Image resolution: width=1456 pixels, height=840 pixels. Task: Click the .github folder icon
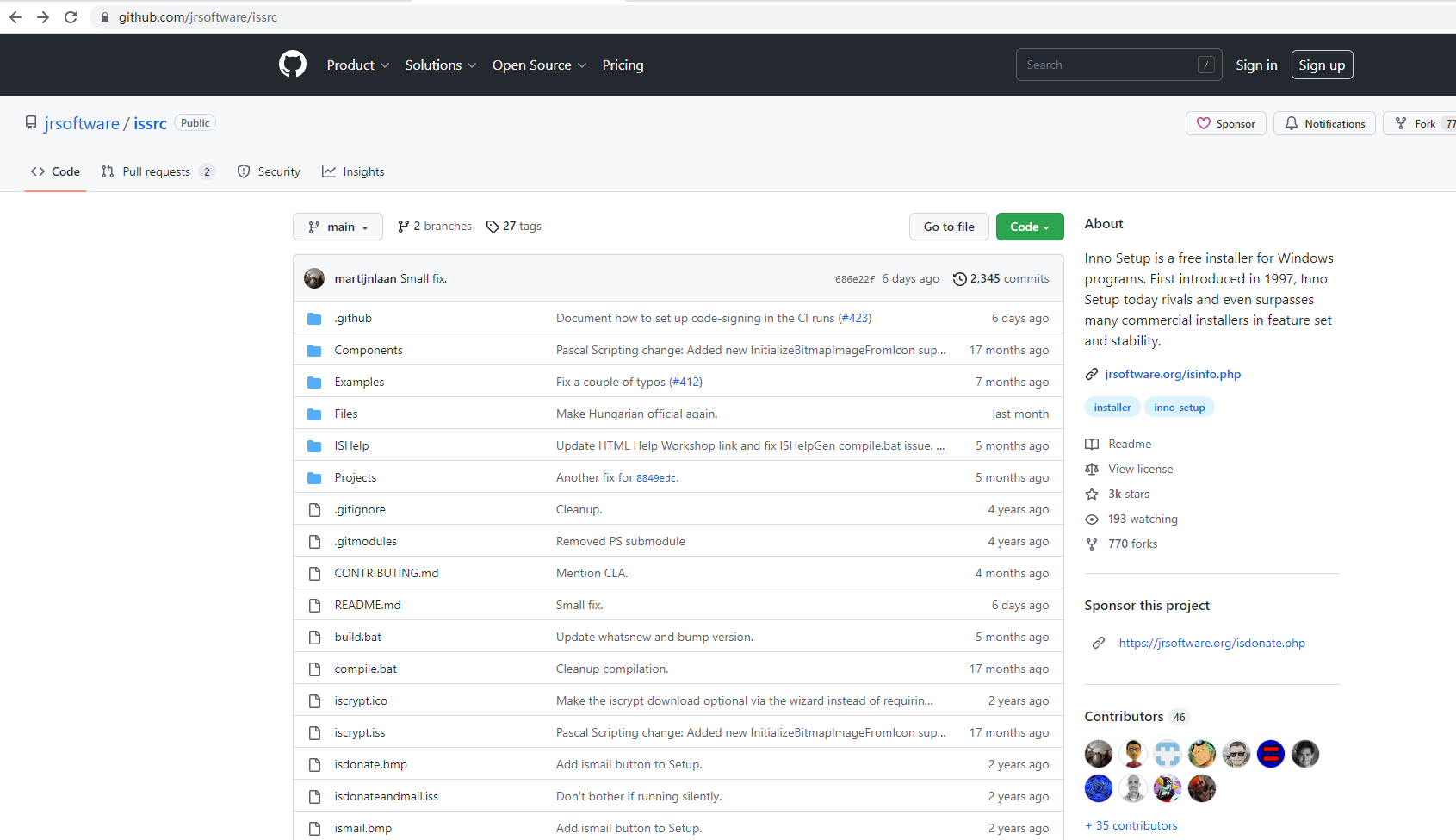click(314, 318)
